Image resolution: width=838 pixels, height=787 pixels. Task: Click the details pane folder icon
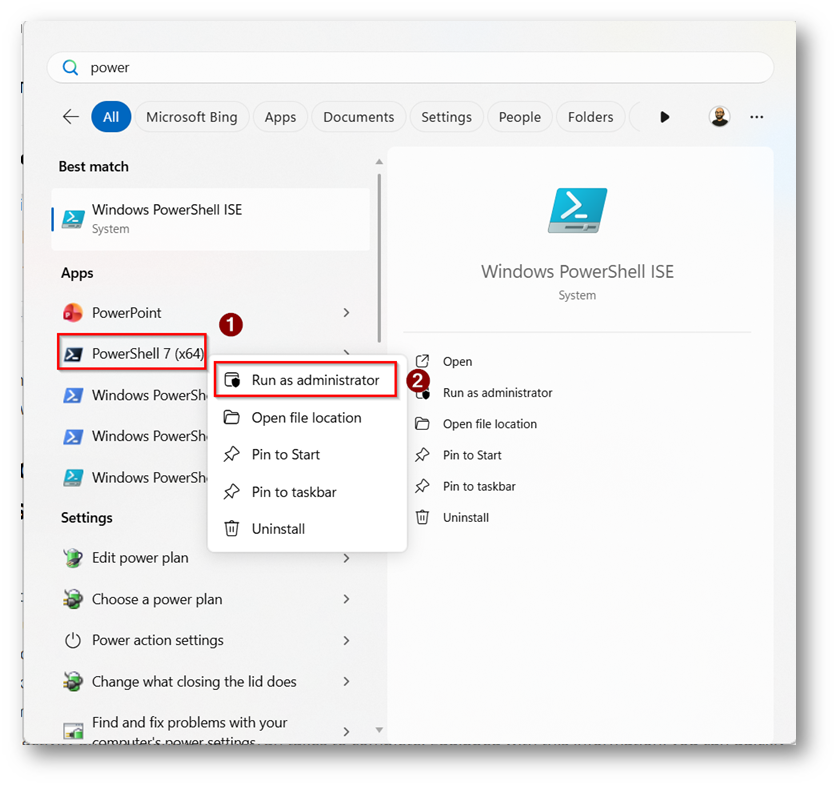click(422, 424)
